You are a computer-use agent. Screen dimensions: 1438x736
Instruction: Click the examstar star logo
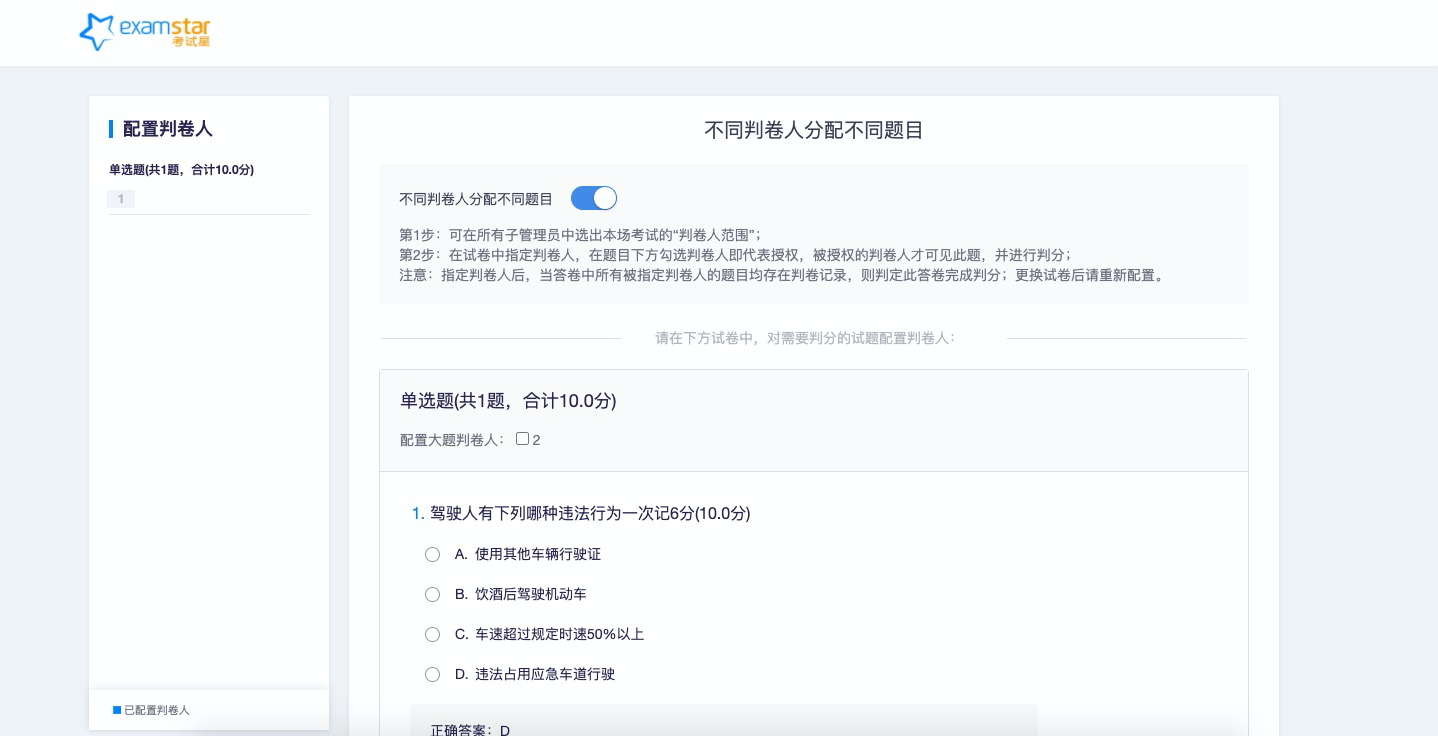96,31
